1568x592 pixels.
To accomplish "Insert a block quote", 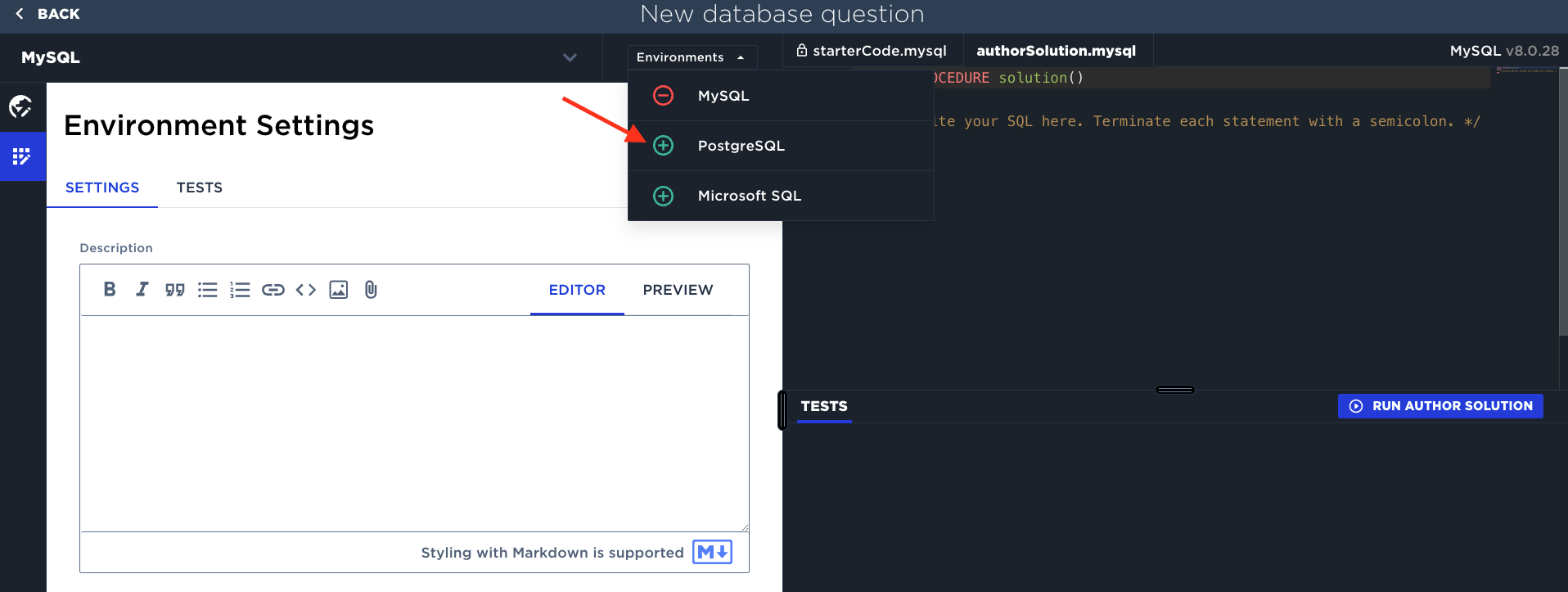I will pyautogui.click(x=174, y=290).
